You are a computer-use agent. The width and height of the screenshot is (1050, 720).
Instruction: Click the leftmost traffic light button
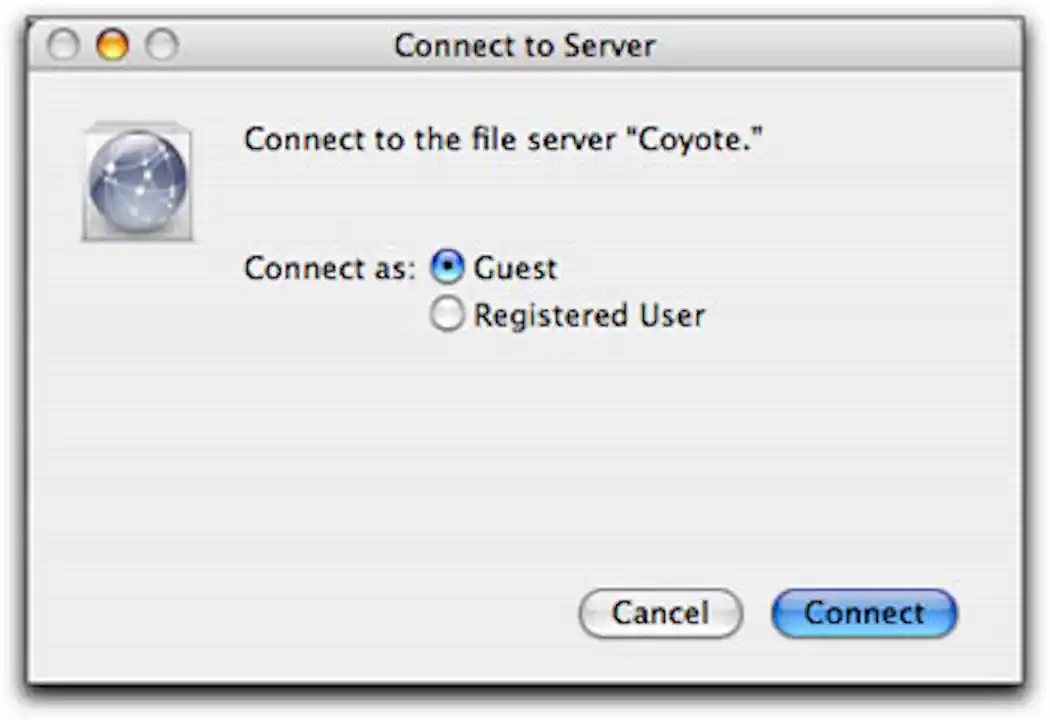63,45
